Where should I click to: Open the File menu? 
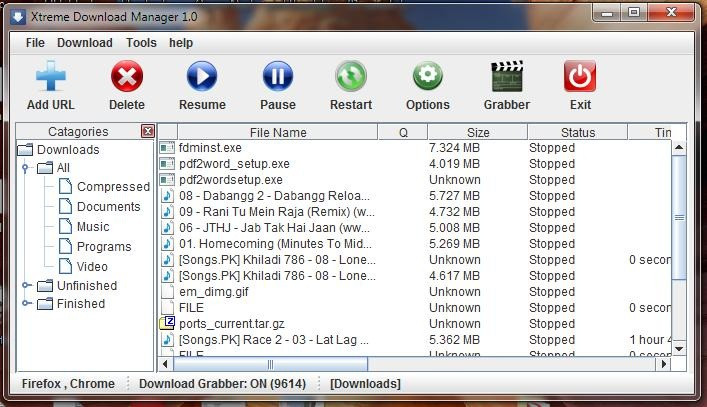point(35,43)
